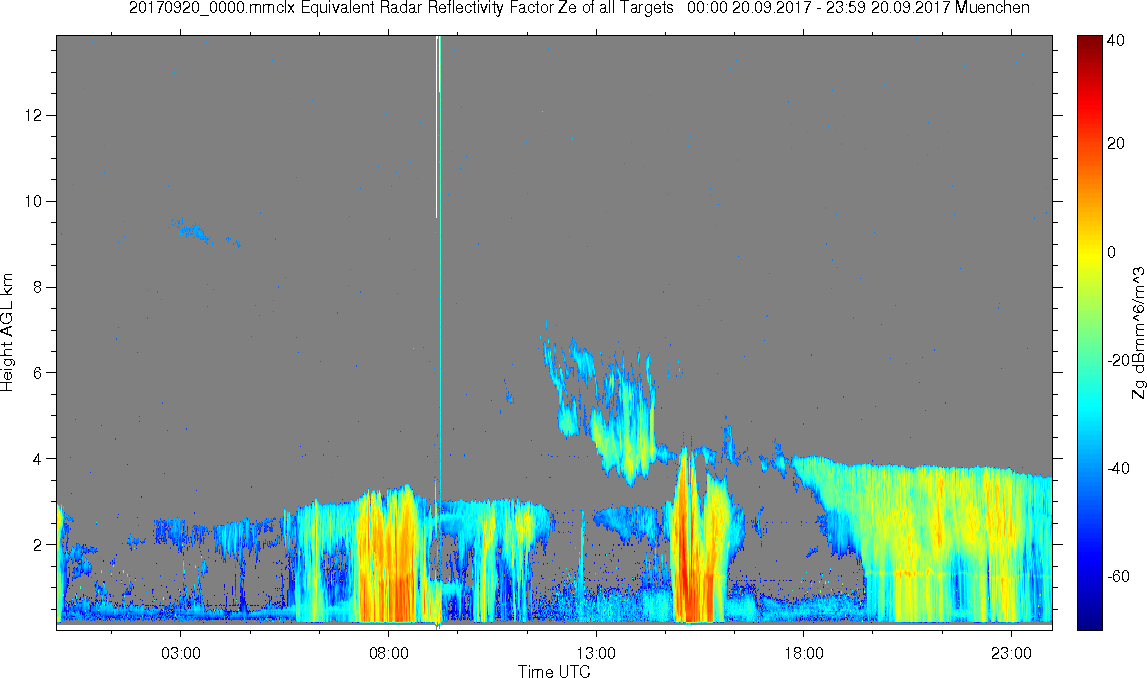This screenshot has width=1147, height=678.
Task: Click the '18:00' time tick label
Action: click(x=804, y=653)
